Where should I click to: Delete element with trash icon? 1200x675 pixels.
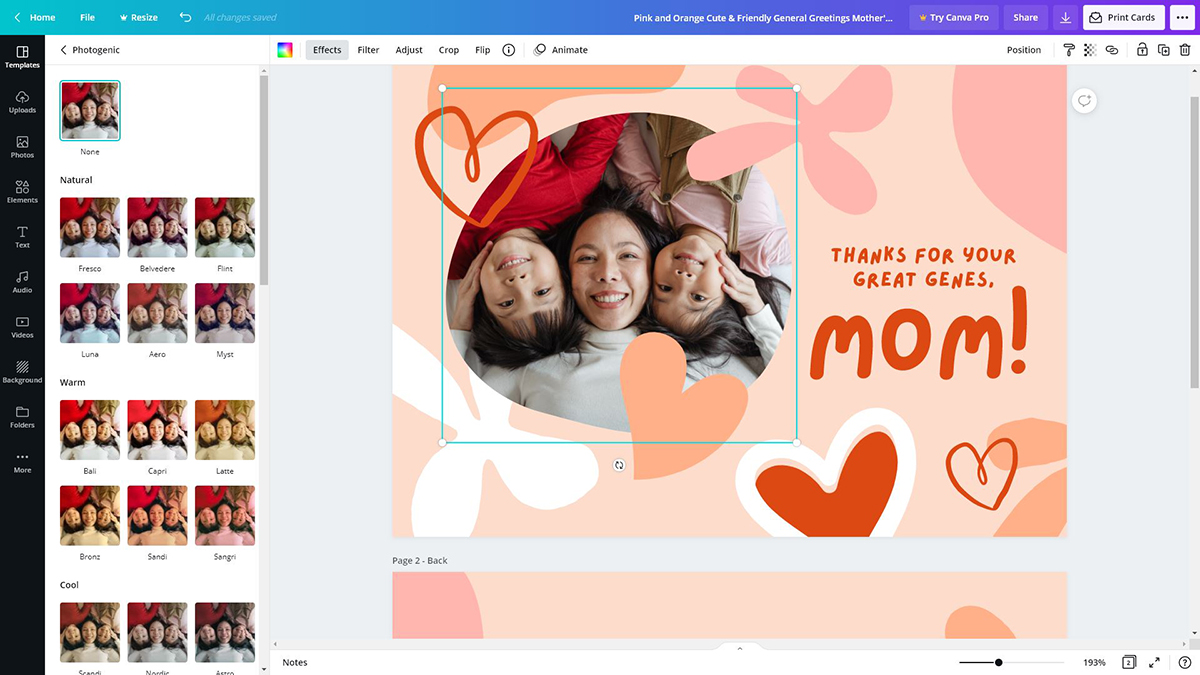click(1185, 50)
